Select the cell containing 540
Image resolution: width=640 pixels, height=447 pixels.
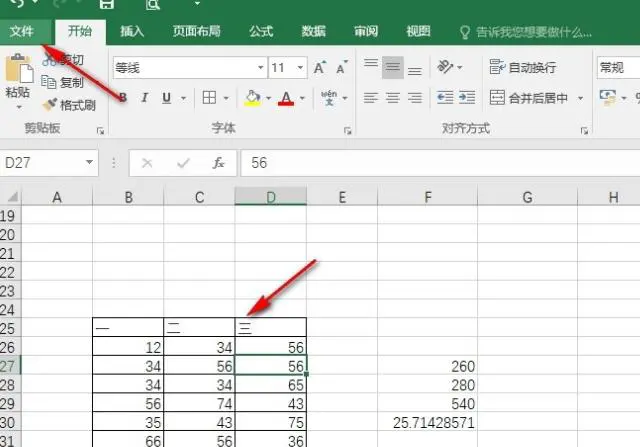click(x=427, y=404)
